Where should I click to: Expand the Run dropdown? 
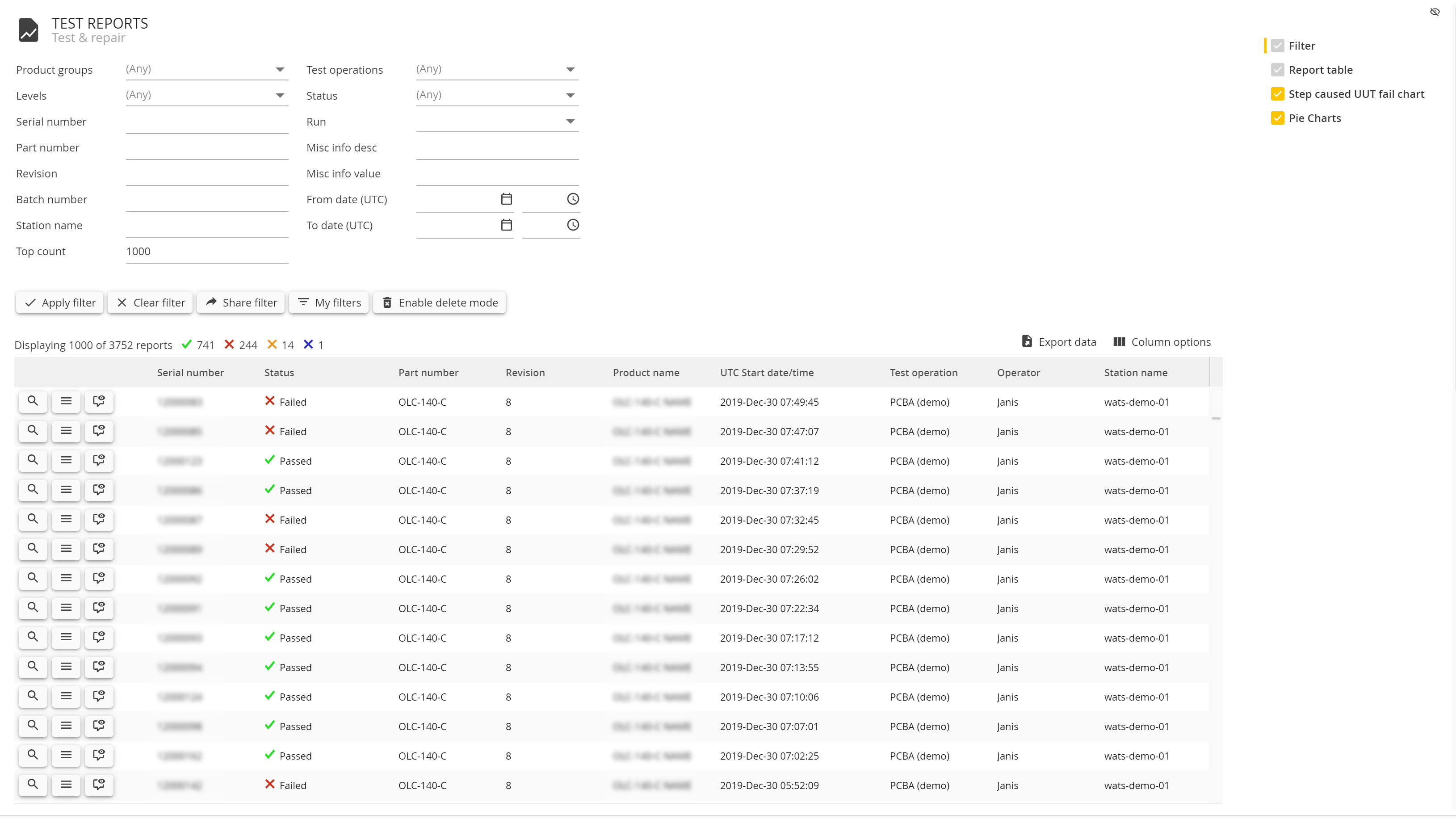click(571, 122)
